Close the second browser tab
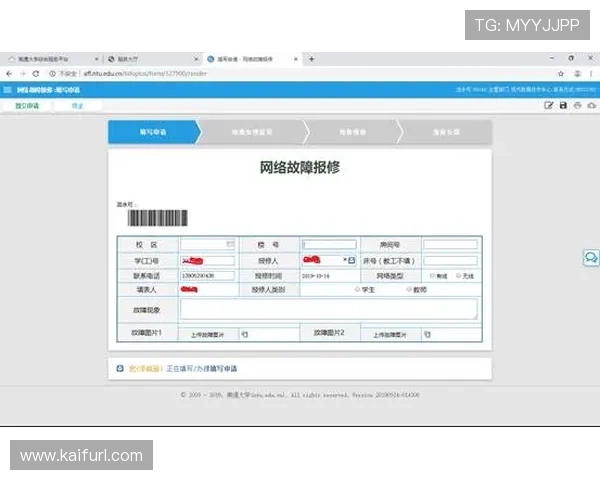The image size is (600, 480). [x=196, y=59]
